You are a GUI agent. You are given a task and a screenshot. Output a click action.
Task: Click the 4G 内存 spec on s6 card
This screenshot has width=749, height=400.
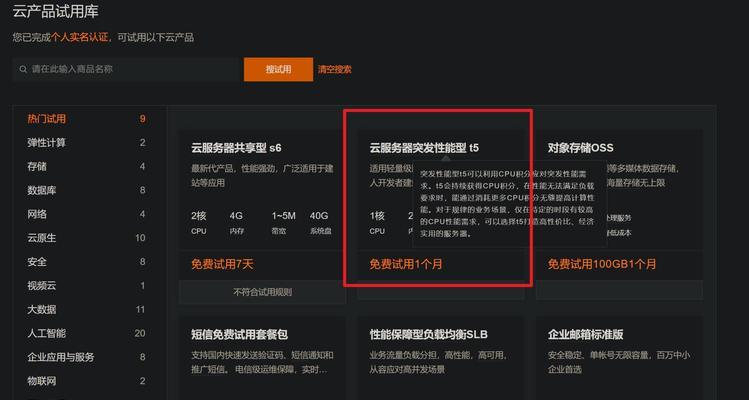[x=236, y=223]
